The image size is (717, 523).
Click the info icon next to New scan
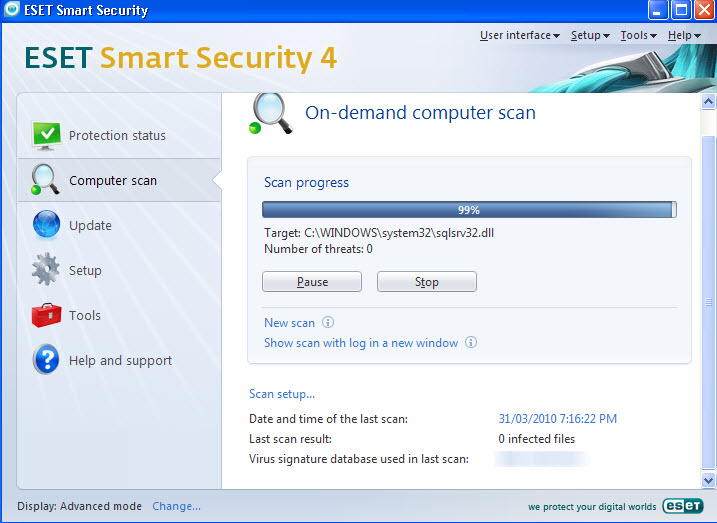point(328,322)
